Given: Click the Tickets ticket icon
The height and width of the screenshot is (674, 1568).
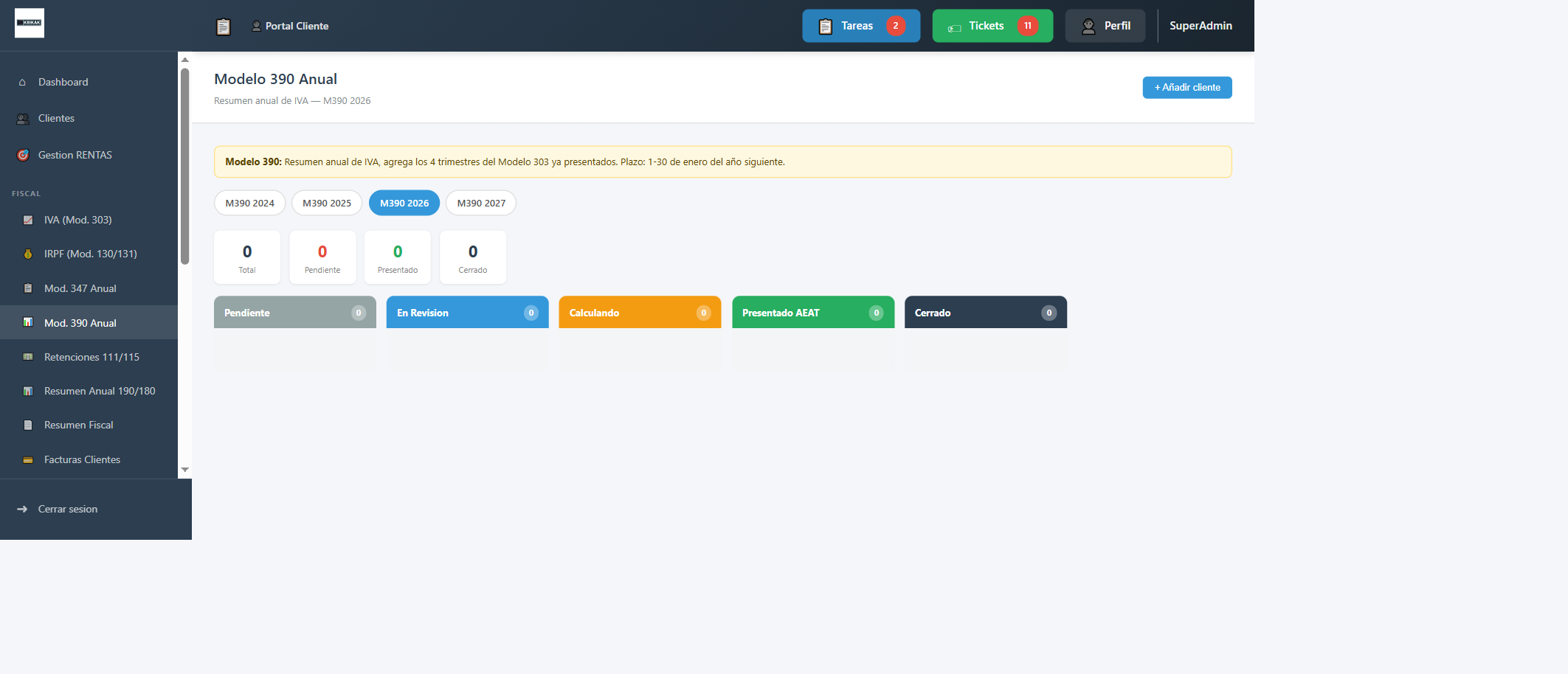Looking at the screenshot, I should coord(954,28).
